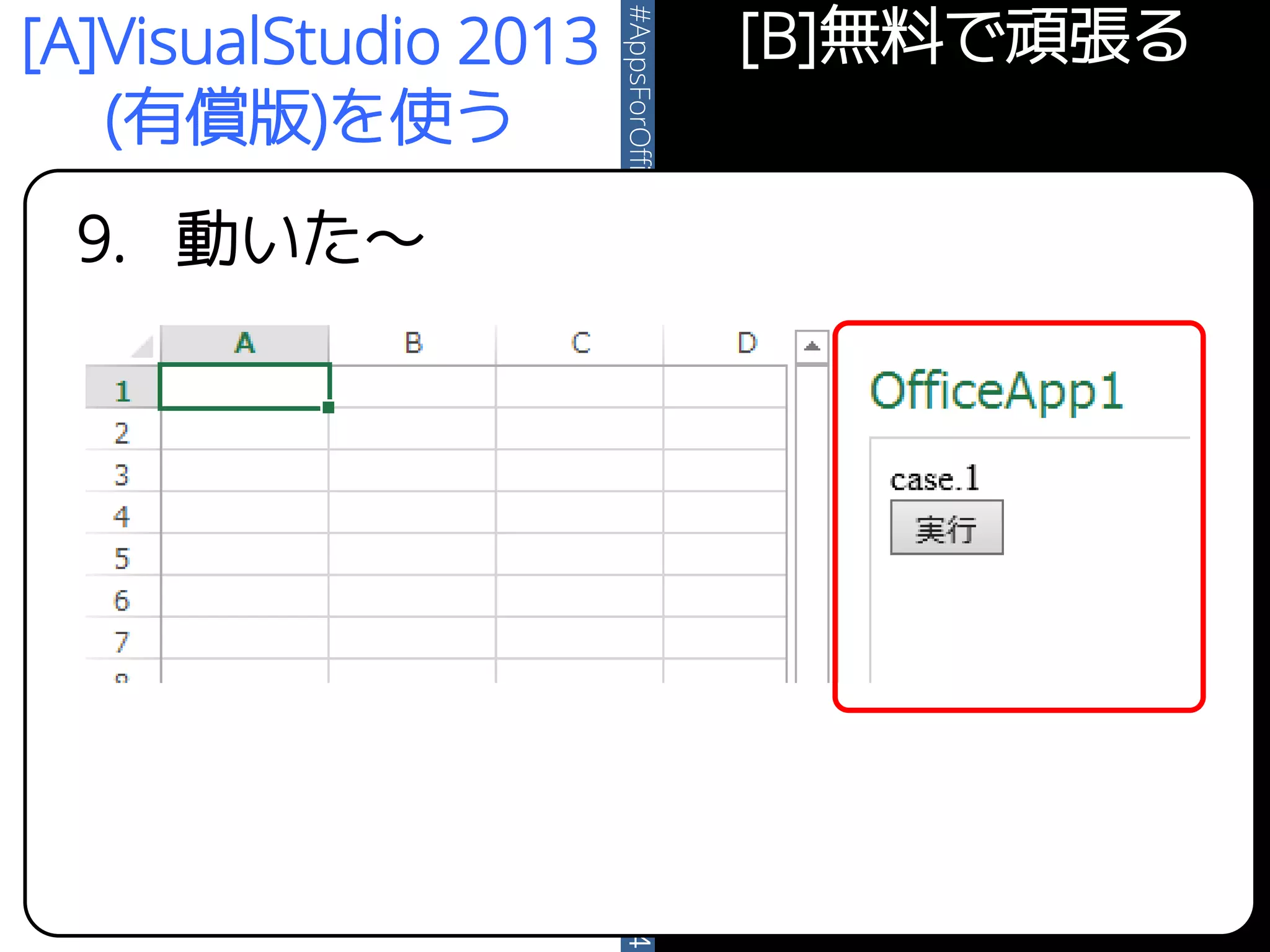
Task: Click the Select All corner triangle
Action: (x=143, y=347)
